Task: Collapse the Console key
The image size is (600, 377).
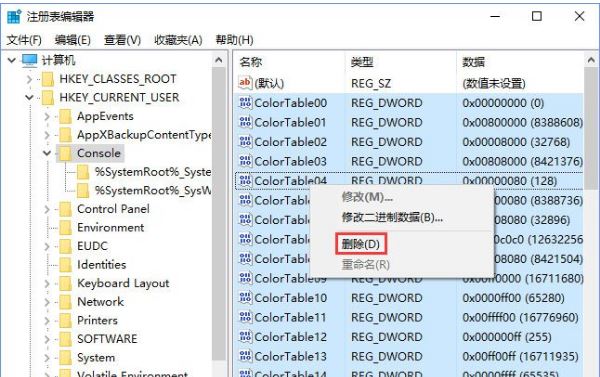Action: coord(47,153)
